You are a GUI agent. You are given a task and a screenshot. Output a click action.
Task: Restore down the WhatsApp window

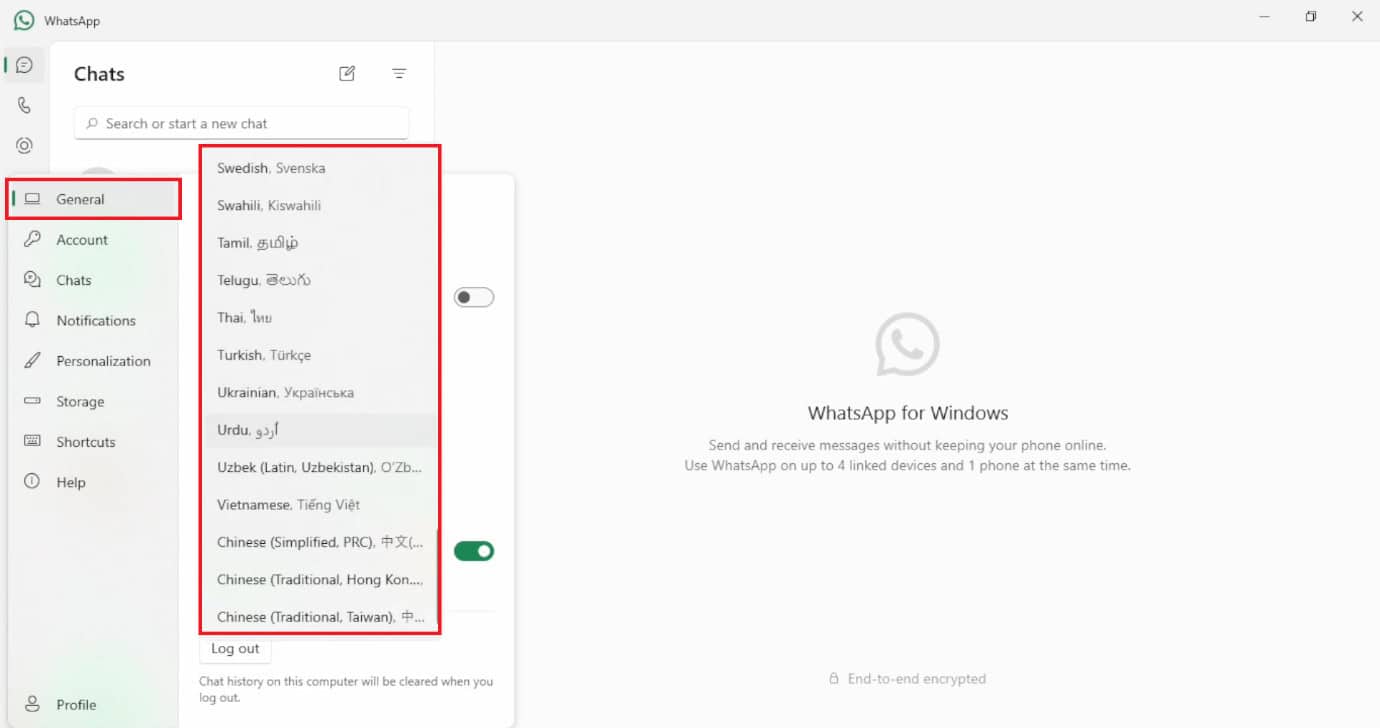tap(1311, 17)
